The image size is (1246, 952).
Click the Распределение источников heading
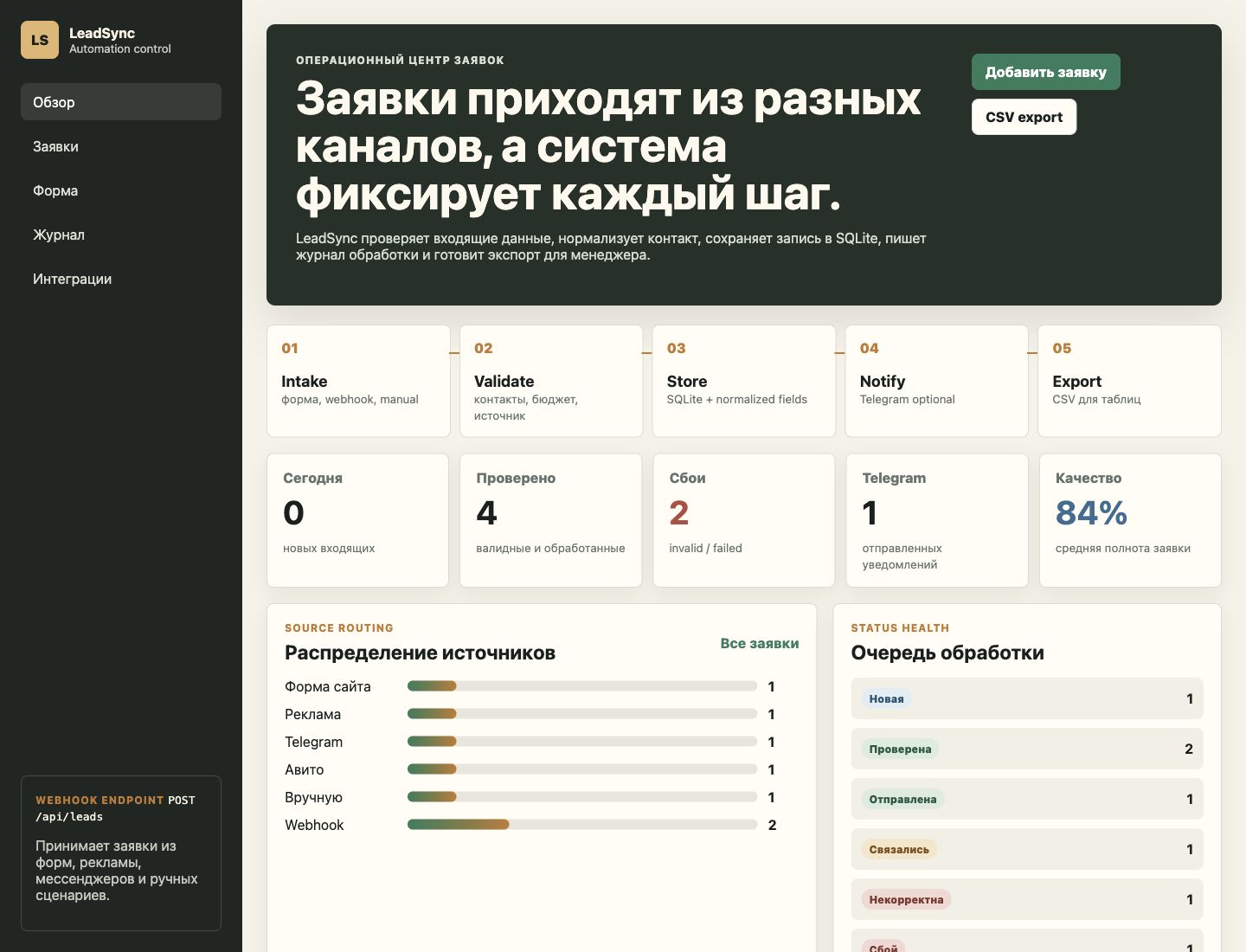pos(420,653)
